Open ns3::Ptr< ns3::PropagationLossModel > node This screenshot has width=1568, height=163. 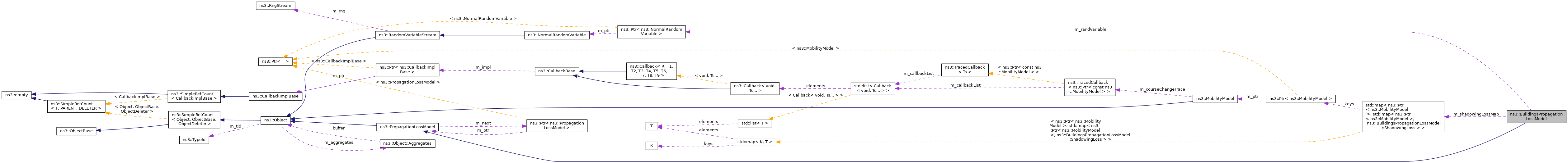click(557, 126)
